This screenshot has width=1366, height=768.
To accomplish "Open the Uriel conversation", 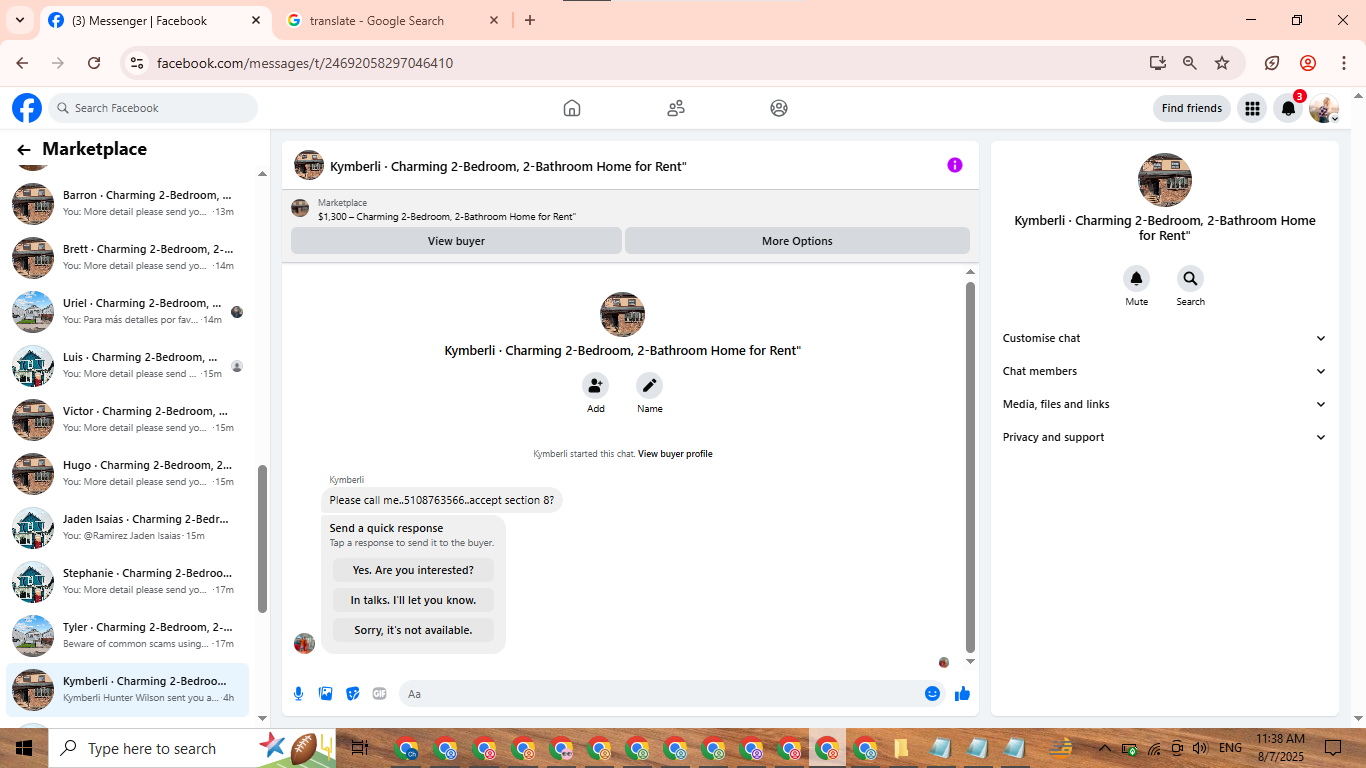I will tap(128, 311).
